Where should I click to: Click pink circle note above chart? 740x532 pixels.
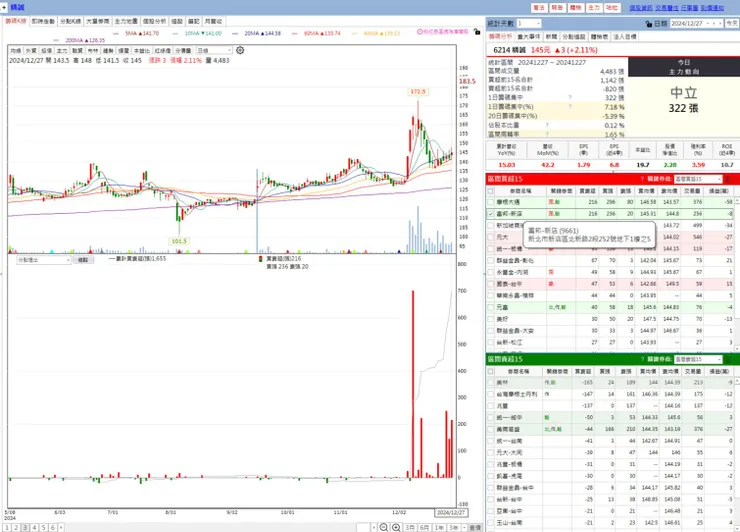[x=442, y=32]
